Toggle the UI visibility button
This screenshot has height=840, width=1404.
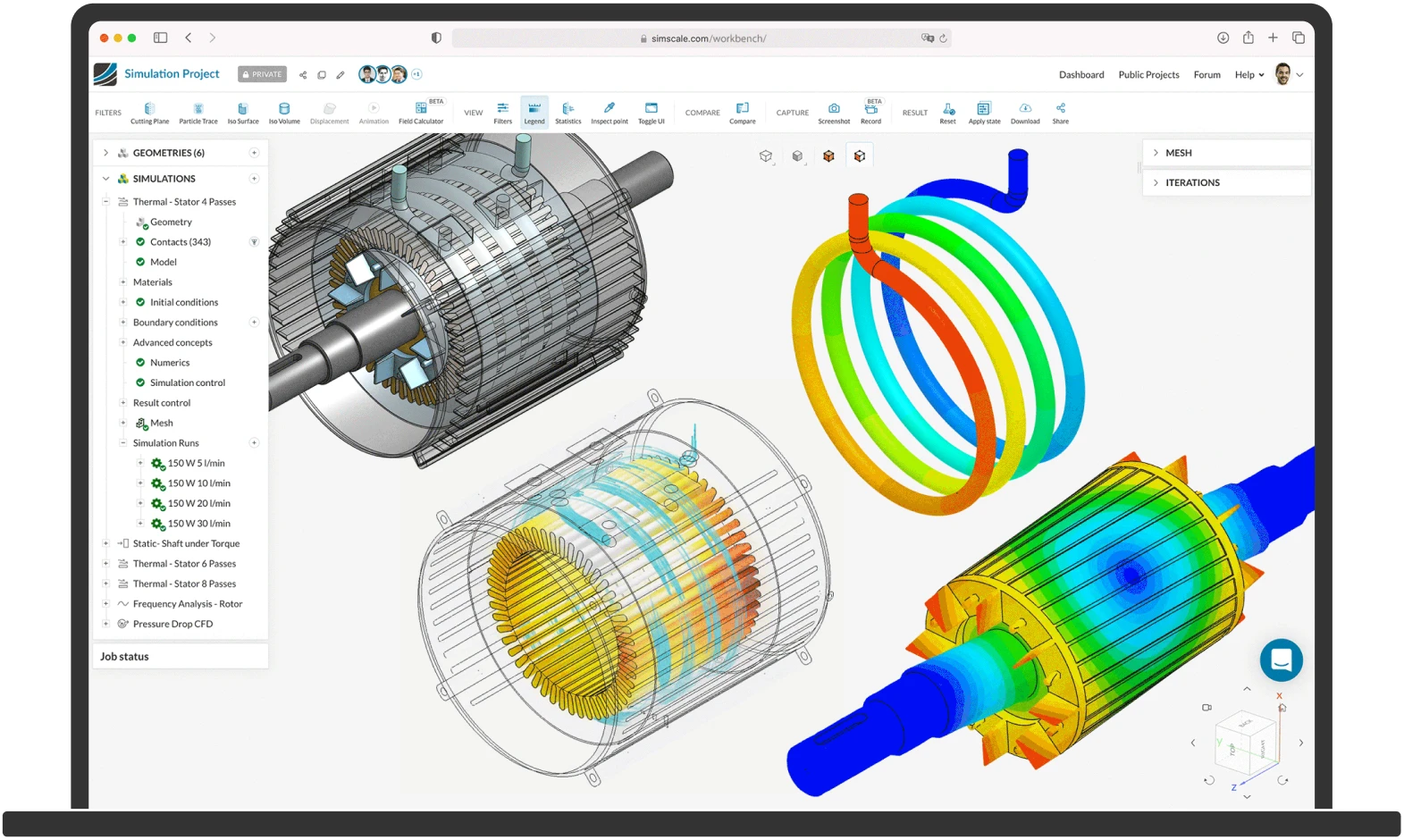click(x=651, y=113)
